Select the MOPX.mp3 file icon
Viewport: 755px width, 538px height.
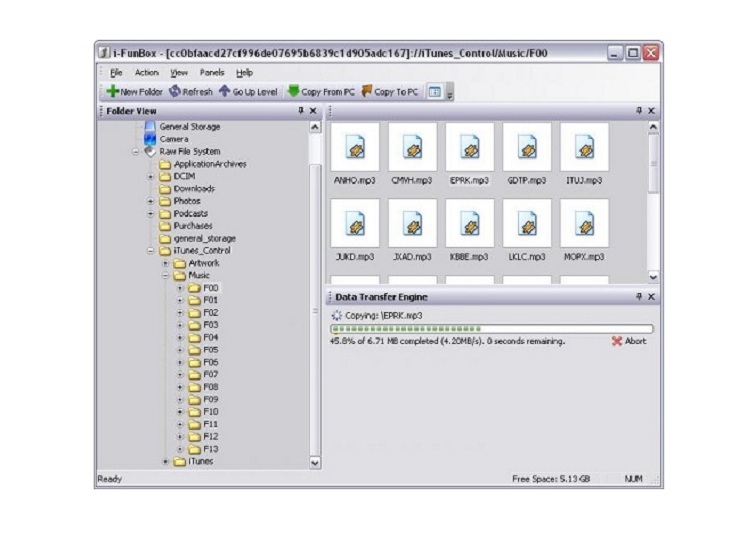tap(584, 224)
